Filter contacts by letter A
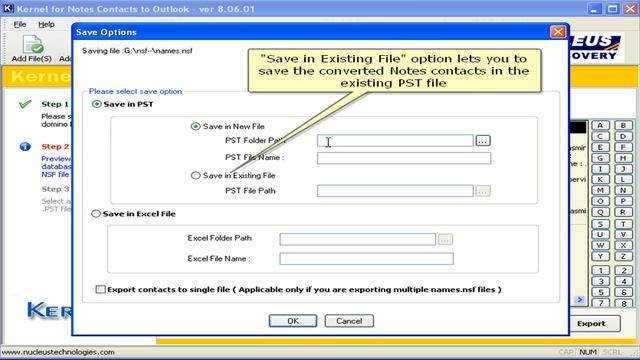Screen dimensions: 640x360 [600, 125]
